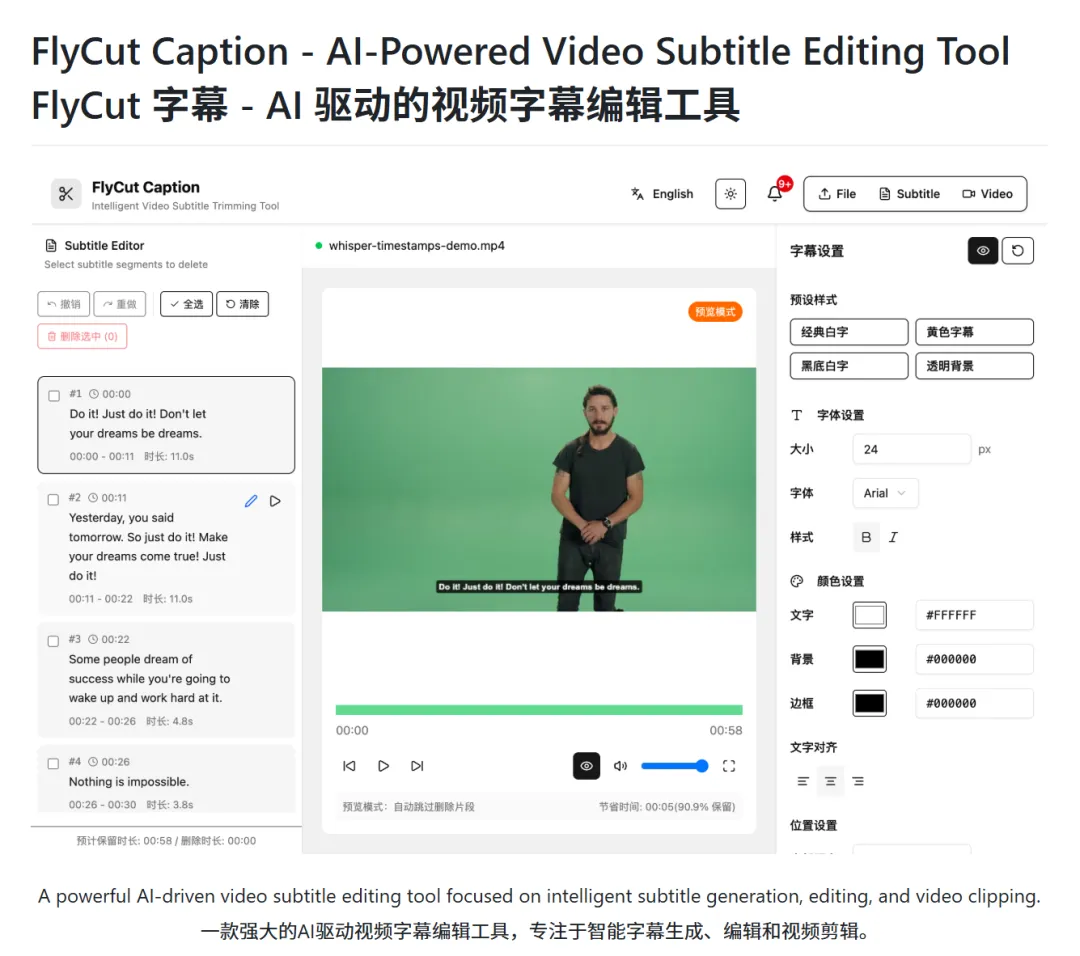1080x956 pixels.
Task: Click the #FFFFFF text color hex field
Action: pyautogui.click(x=974, y=615)
